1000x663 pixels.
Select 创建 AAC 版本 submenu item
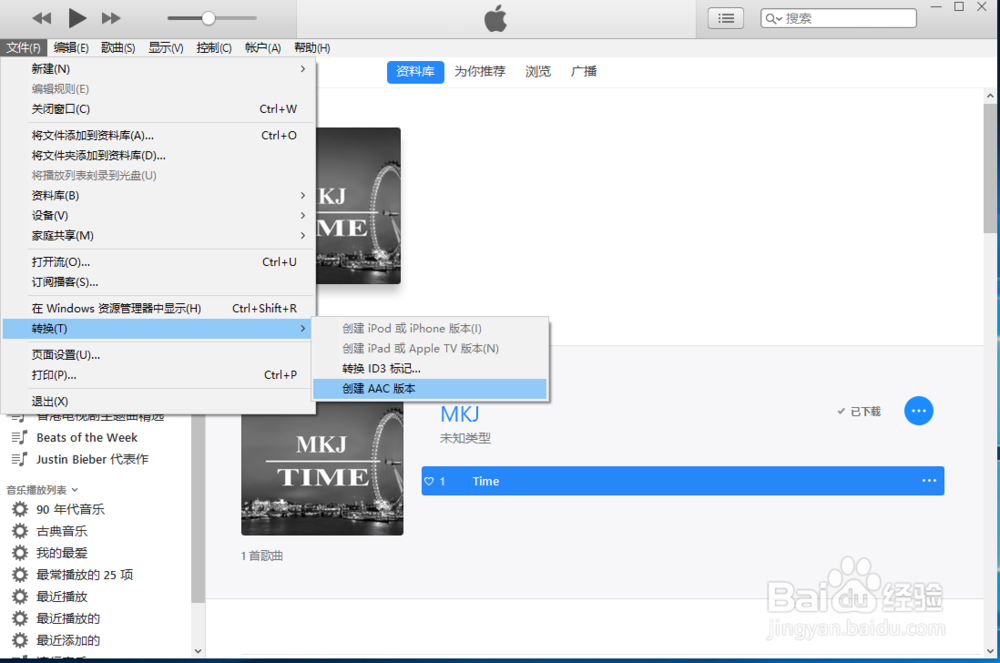tap(430, 389)
